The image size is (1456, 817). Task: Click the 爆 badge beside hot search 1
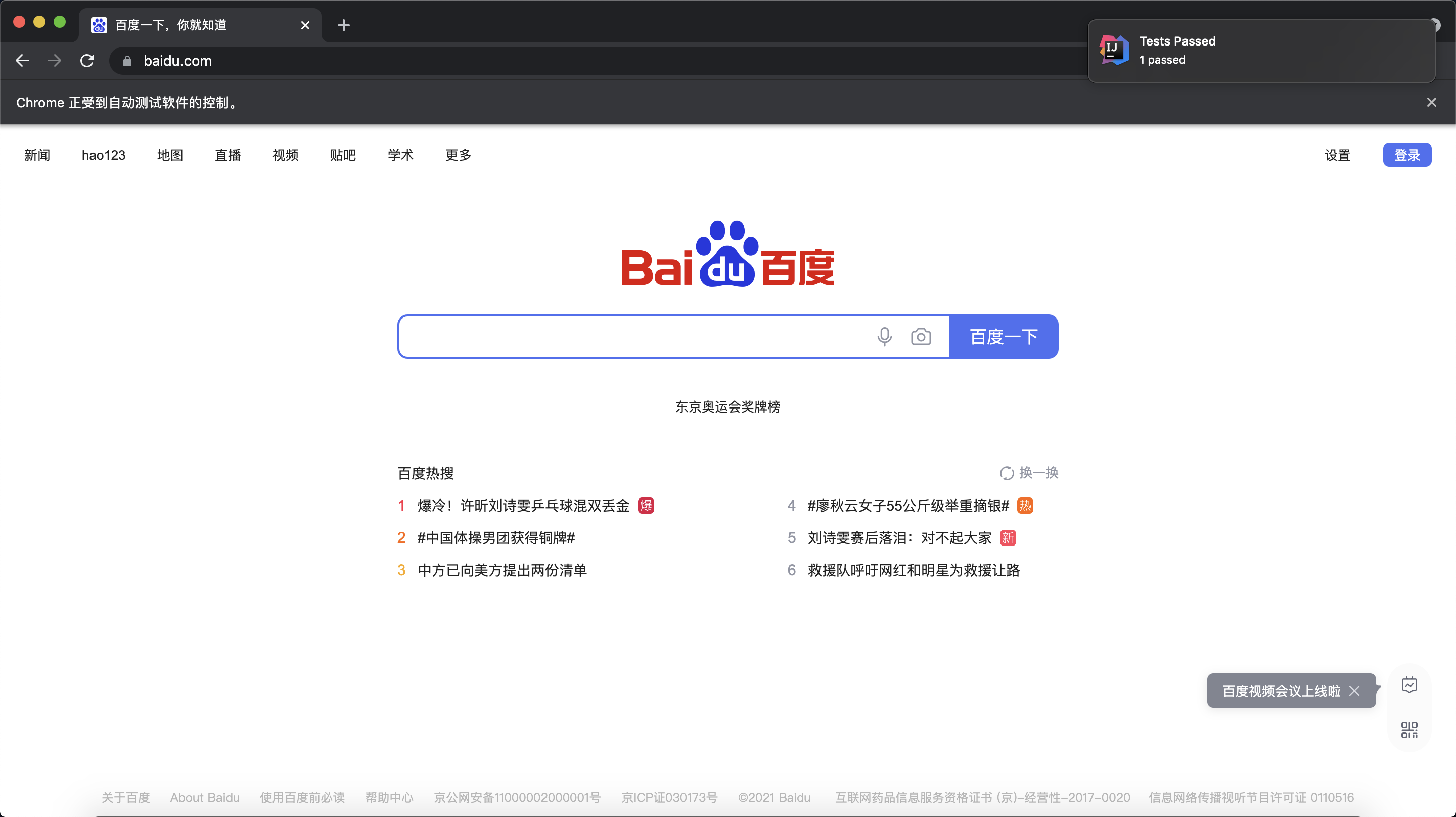click(646, 506)
